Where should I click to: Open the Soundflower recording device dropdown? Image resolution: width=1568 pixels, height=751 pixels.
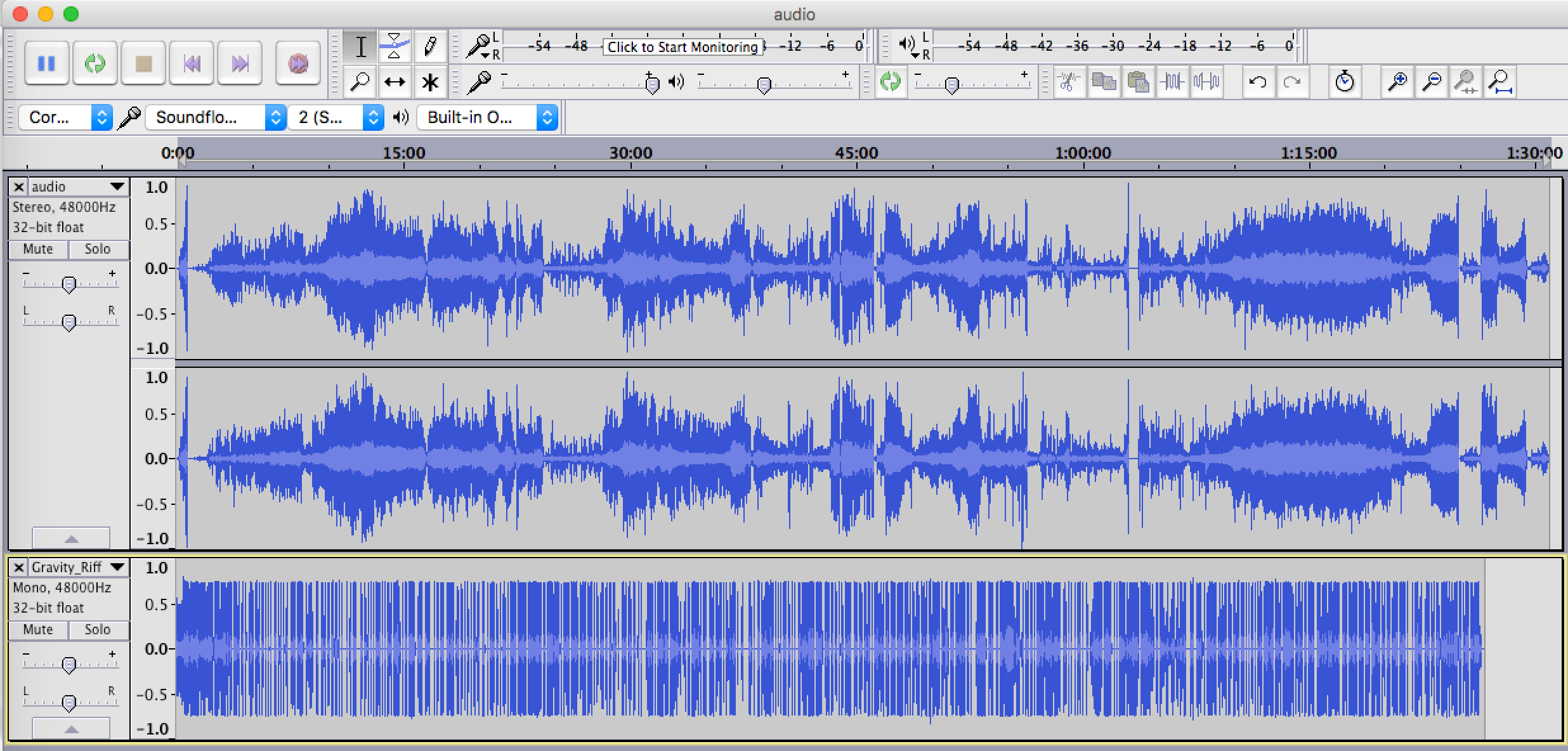click(x=216, y=117)
